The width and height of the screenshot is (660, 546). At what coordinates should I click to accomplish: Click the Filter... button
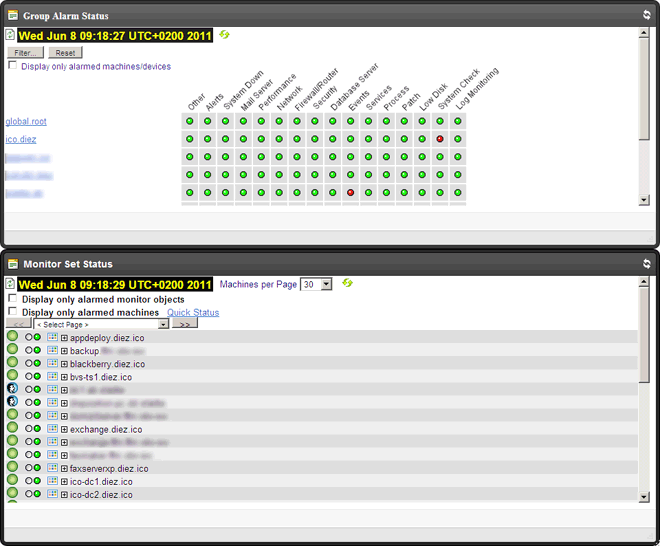pyautogui.click(x=25, y=53)
